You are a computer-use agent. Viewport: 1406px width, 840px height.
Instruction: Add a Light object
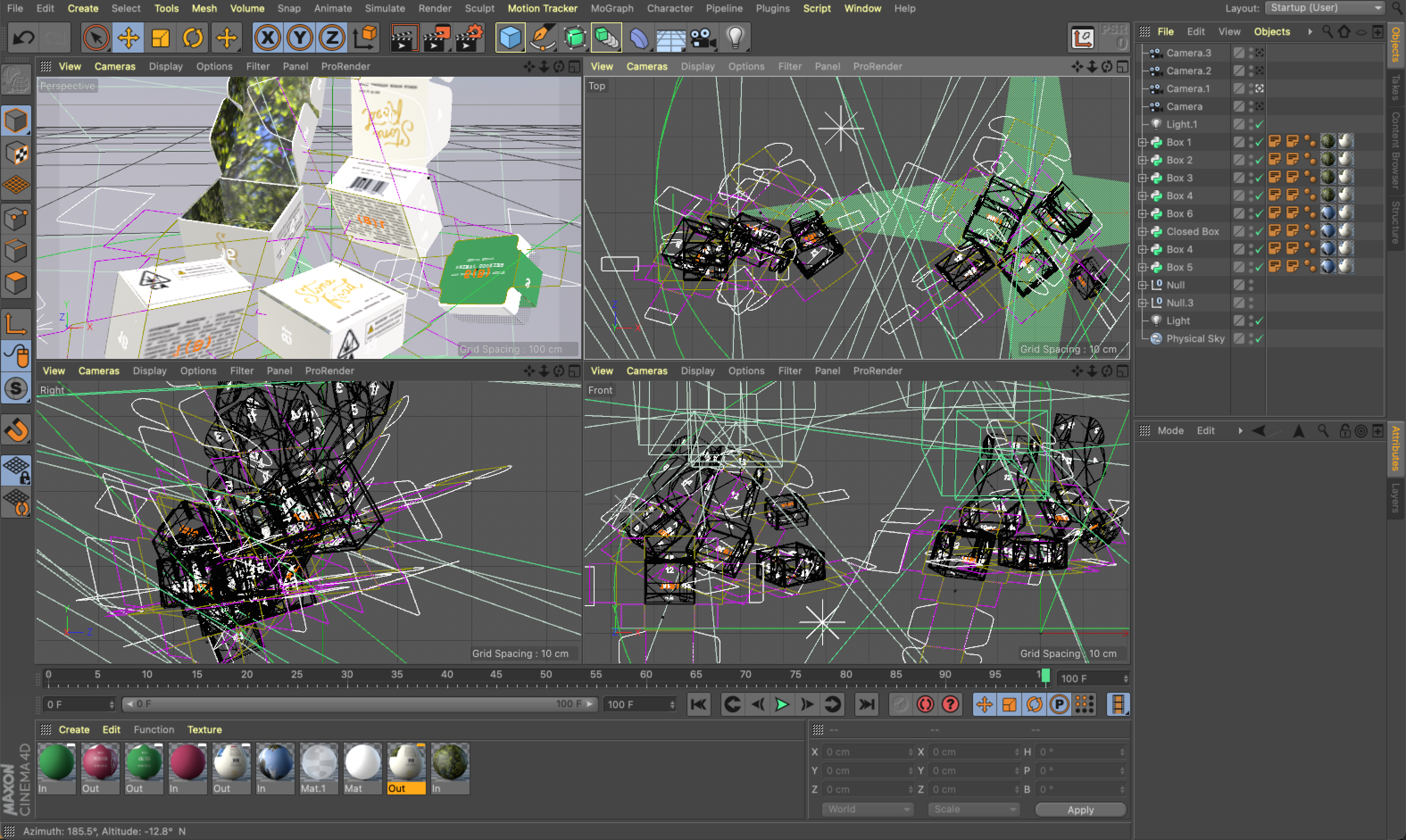coord(735,38)
